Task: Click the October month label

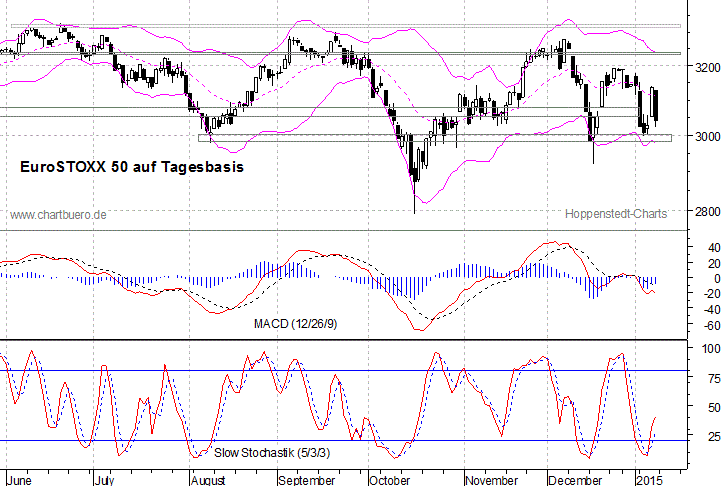Action: [390, 480]
